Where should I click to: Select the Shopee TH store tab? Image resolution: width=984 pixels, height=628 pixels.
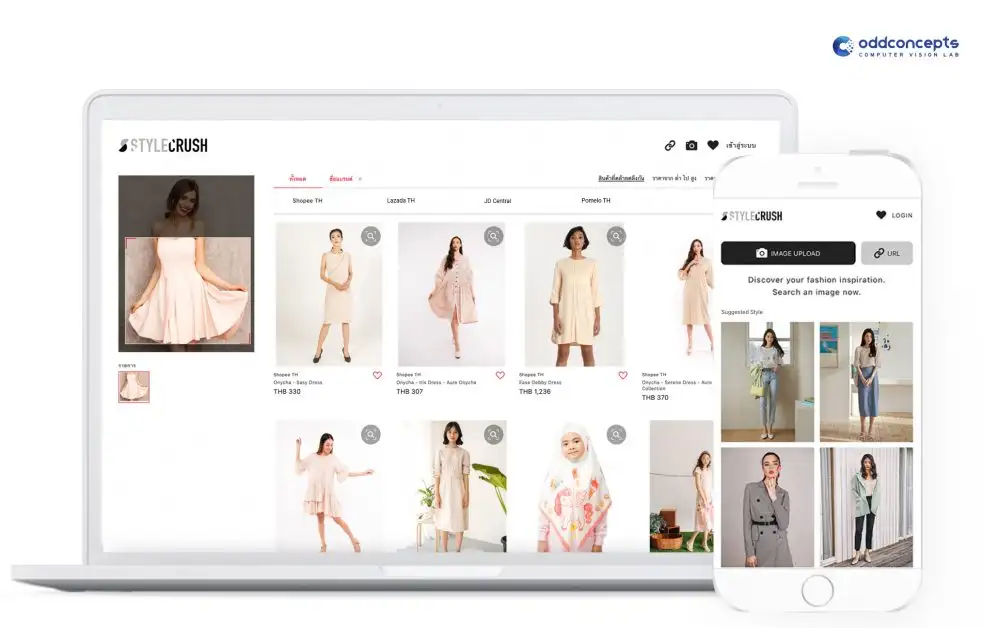click(307, 201)
